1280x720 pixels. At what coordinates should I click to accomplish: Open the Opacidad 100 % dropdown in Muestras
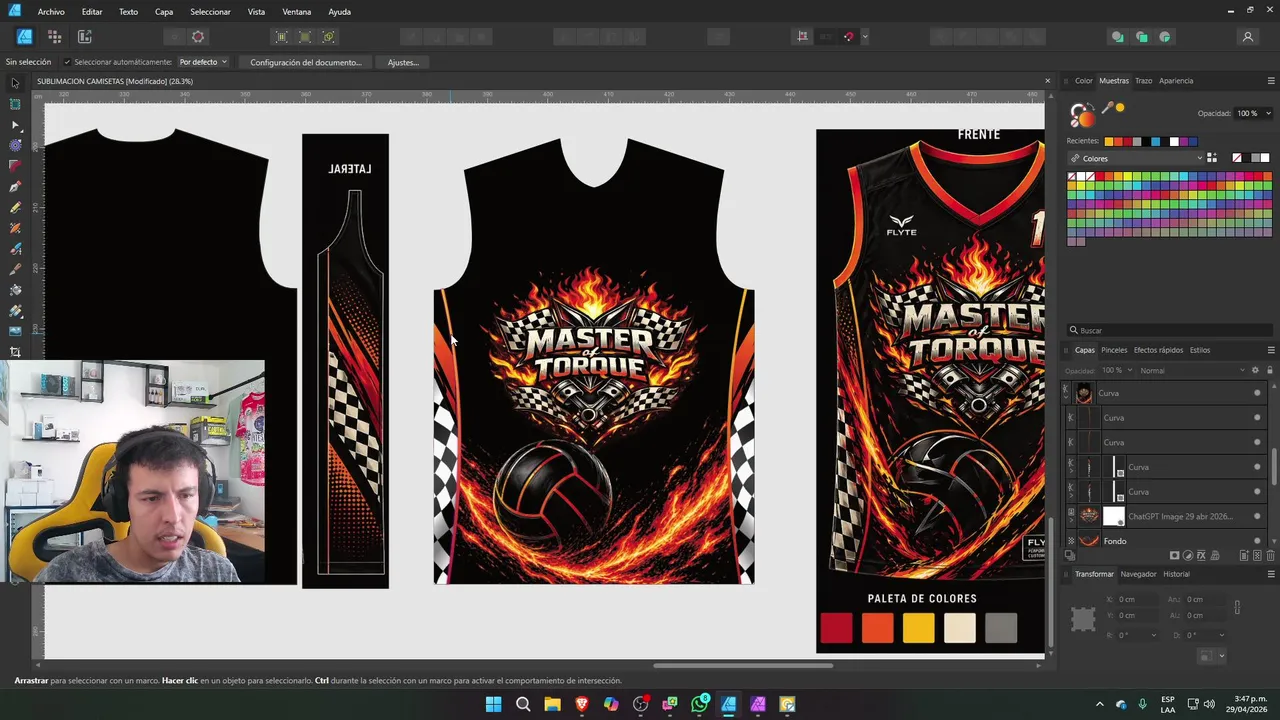pos(1252,113)
